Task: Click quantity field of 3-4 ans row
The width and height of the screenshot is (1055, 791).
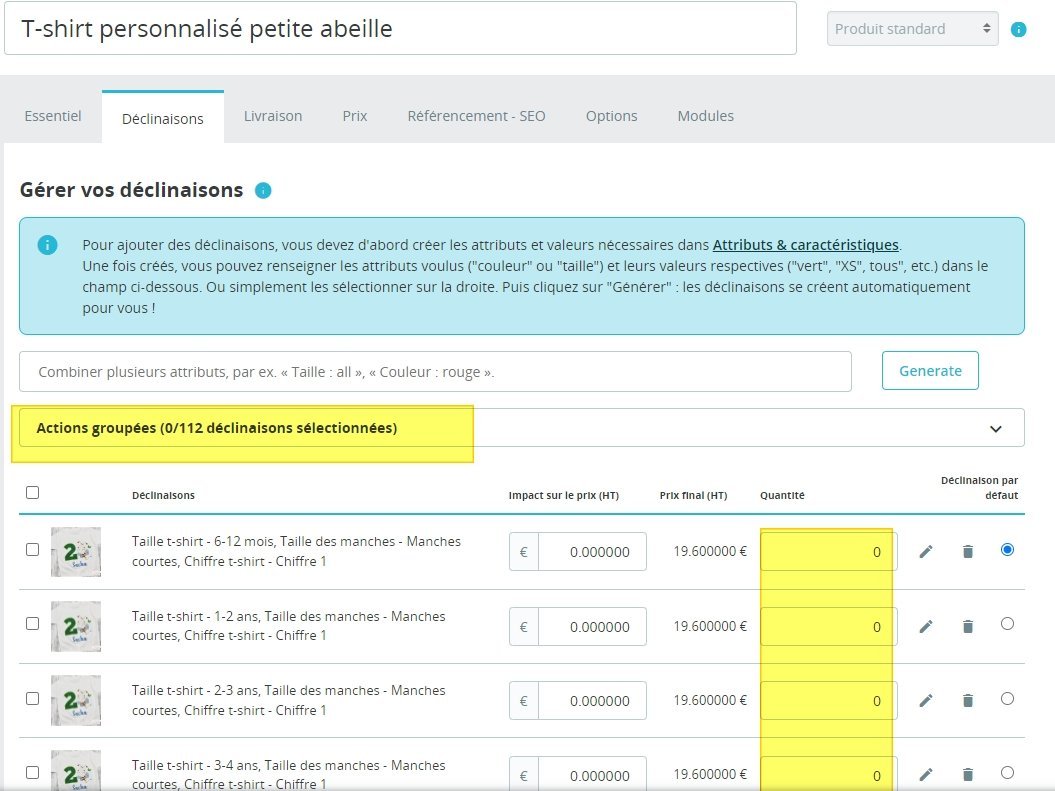Action: tap(828, 775)
